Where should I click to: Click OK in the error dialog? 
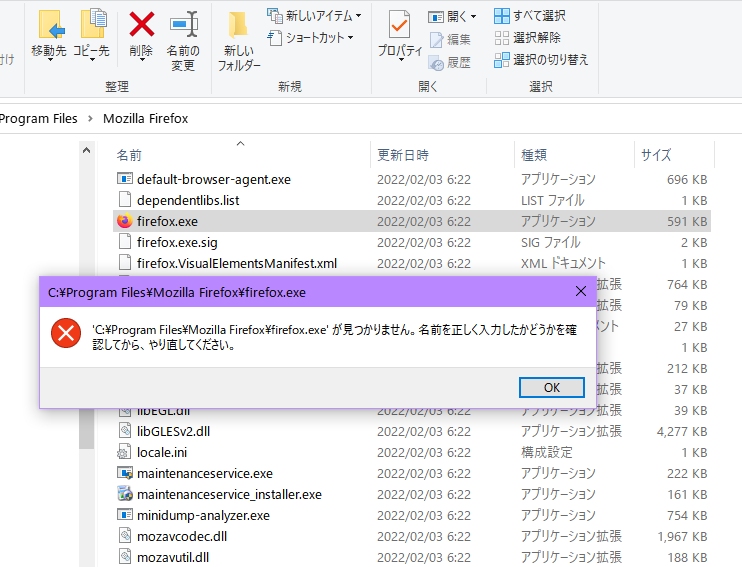551,388
